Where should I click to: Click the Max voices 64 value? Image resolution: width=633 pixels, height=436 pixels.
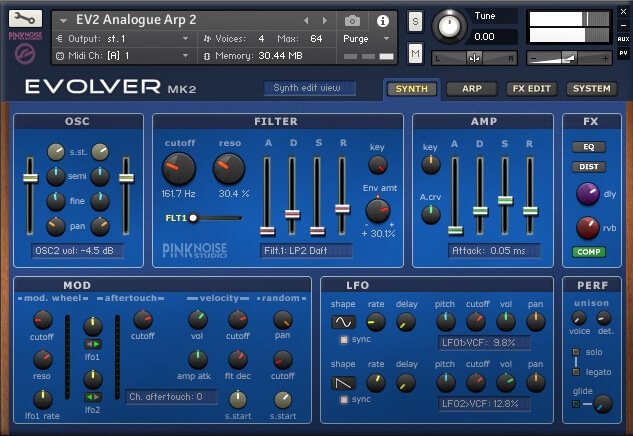coord(316,39)
